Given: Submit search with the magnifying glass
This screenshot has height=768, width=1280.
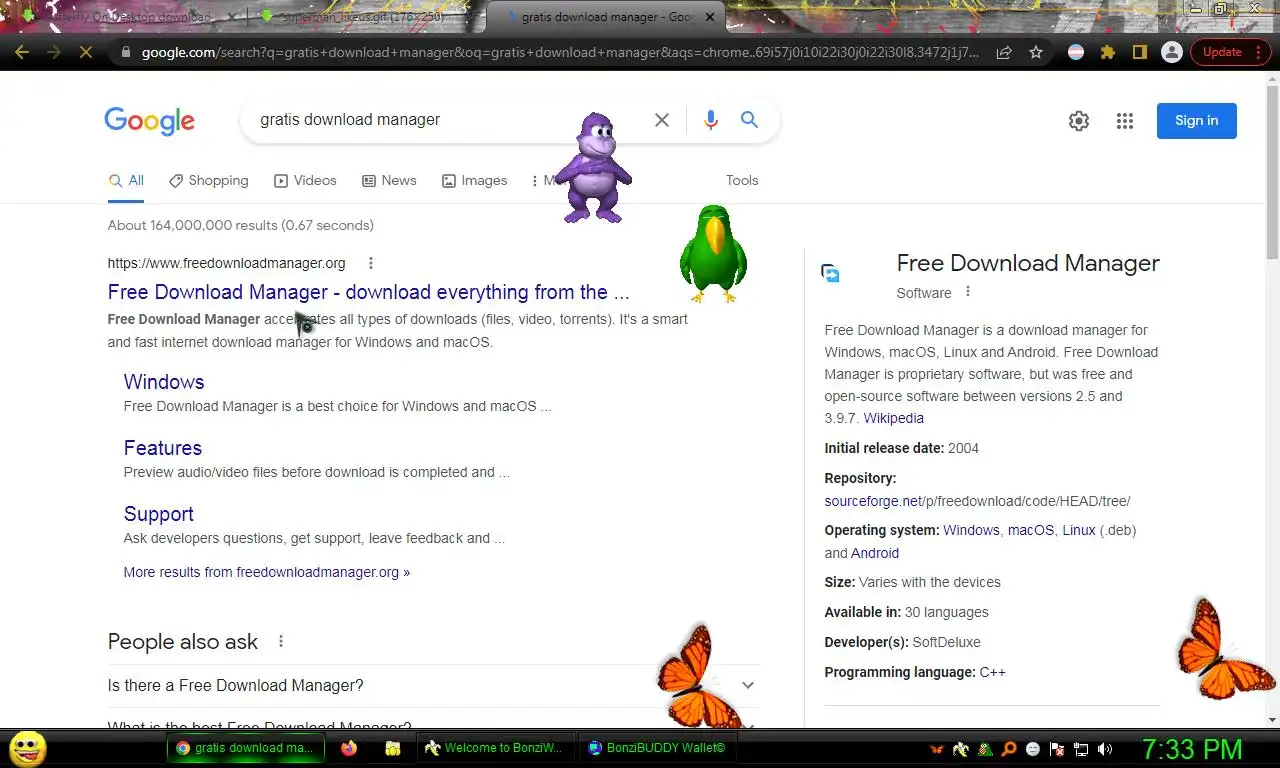Looking at the screenshot, I should click(x=749, y=120).
